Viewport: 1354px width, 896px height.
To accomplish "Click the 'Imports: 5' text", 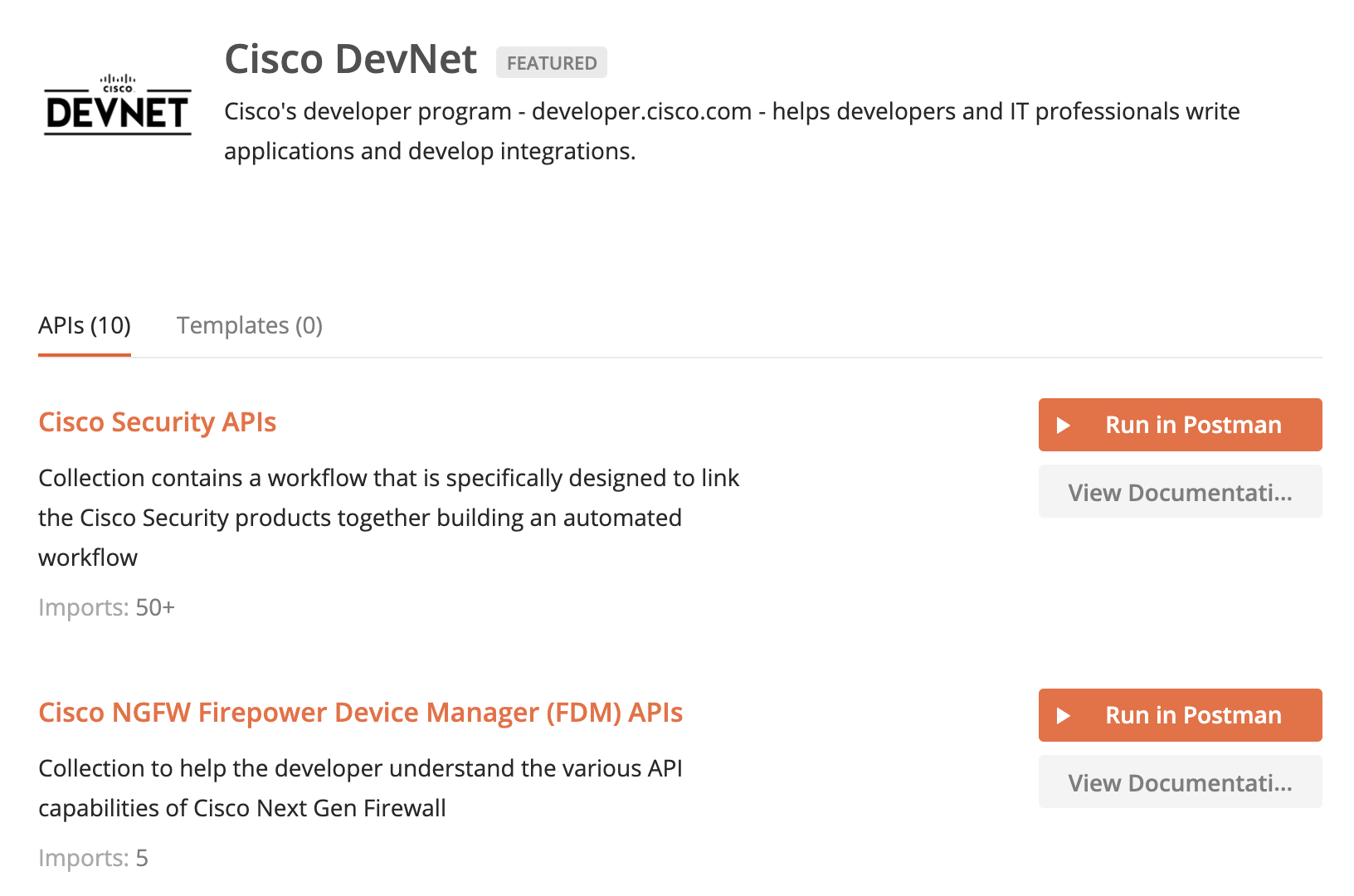I will (x=94, y=858).
